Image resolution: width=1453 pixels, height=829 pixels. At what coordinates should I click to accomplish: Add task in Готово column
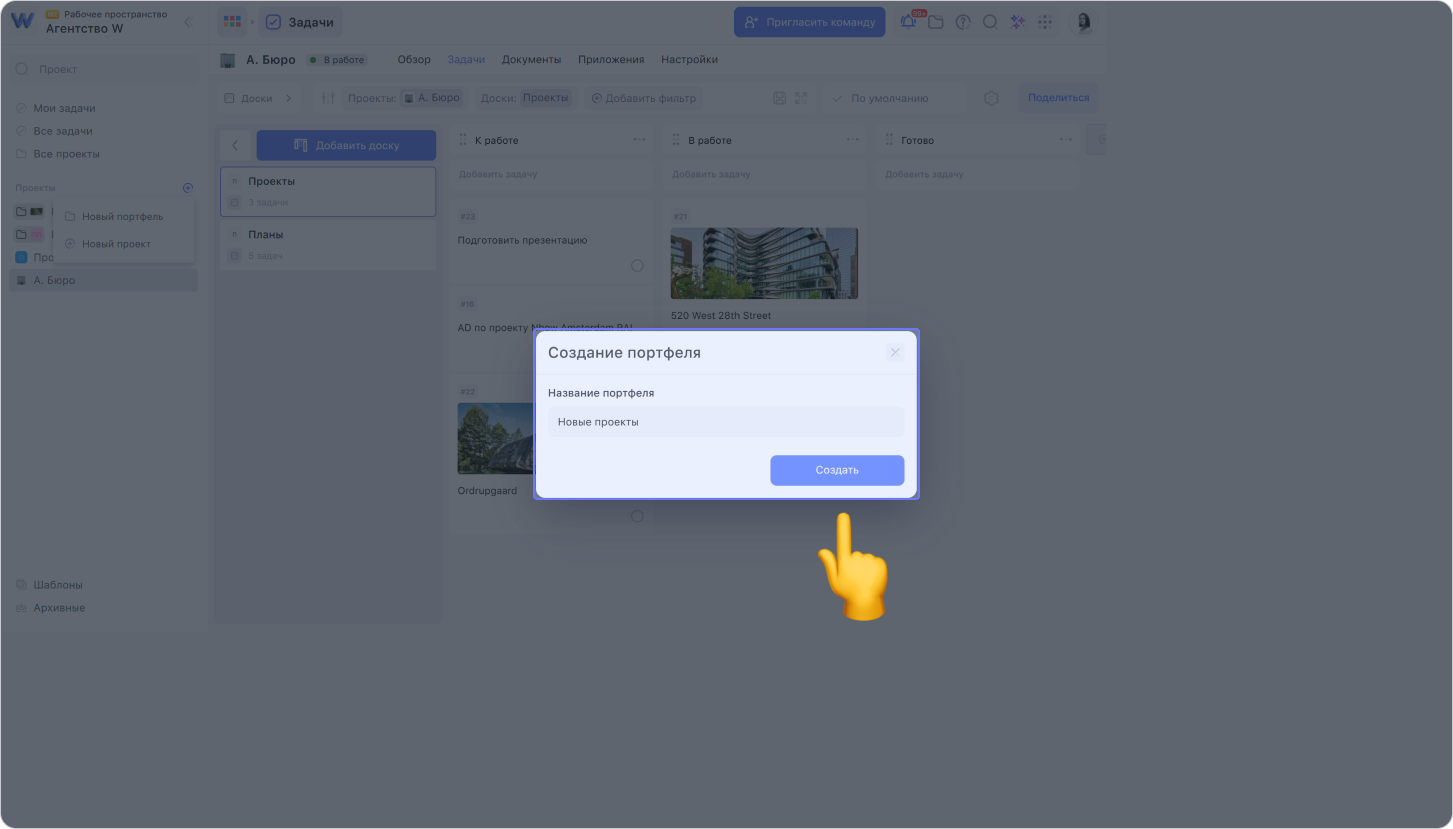click(x=976, y=174)
